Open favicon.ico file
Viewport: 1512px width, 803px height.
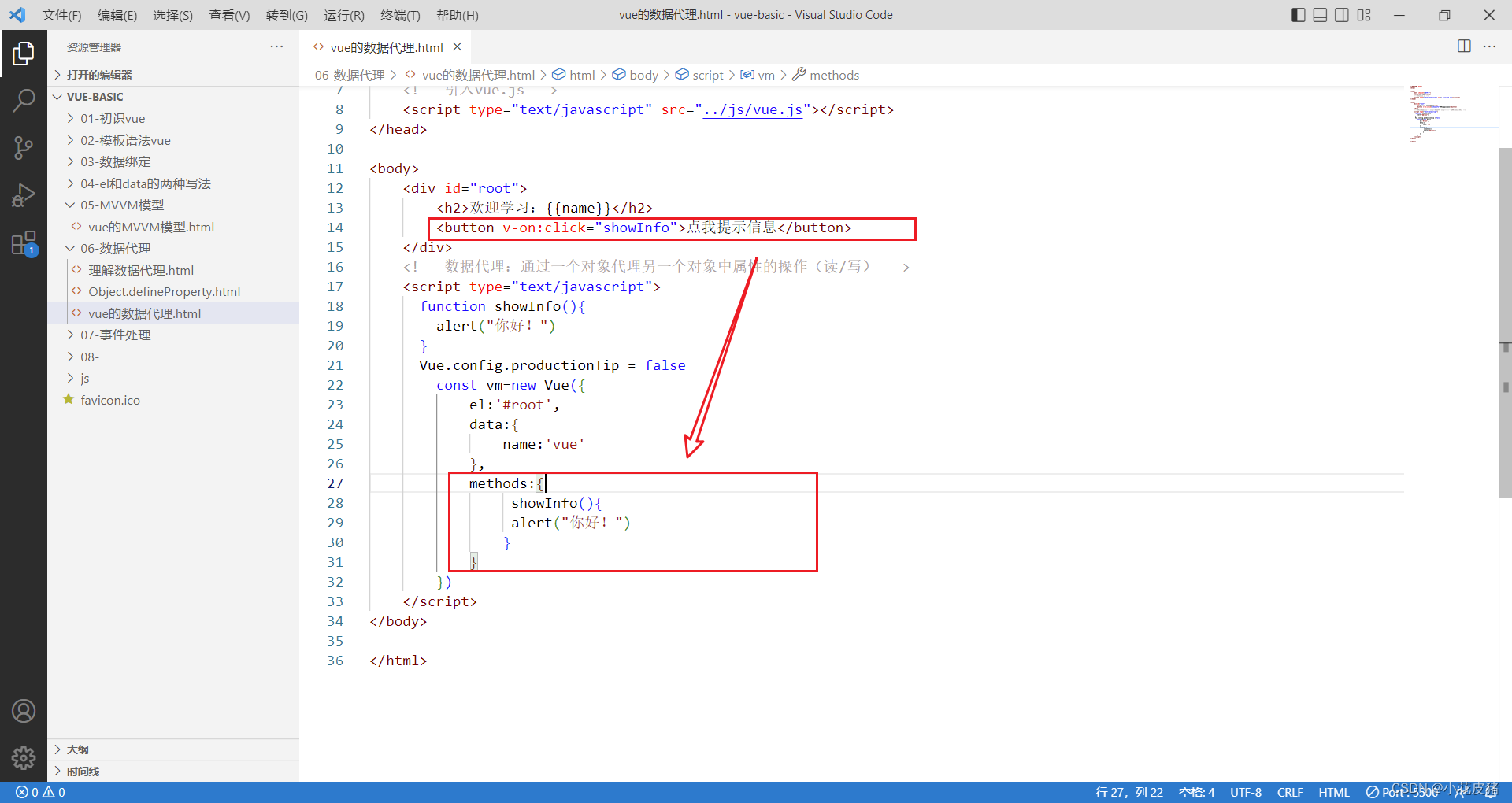click(x=173, y=400)
